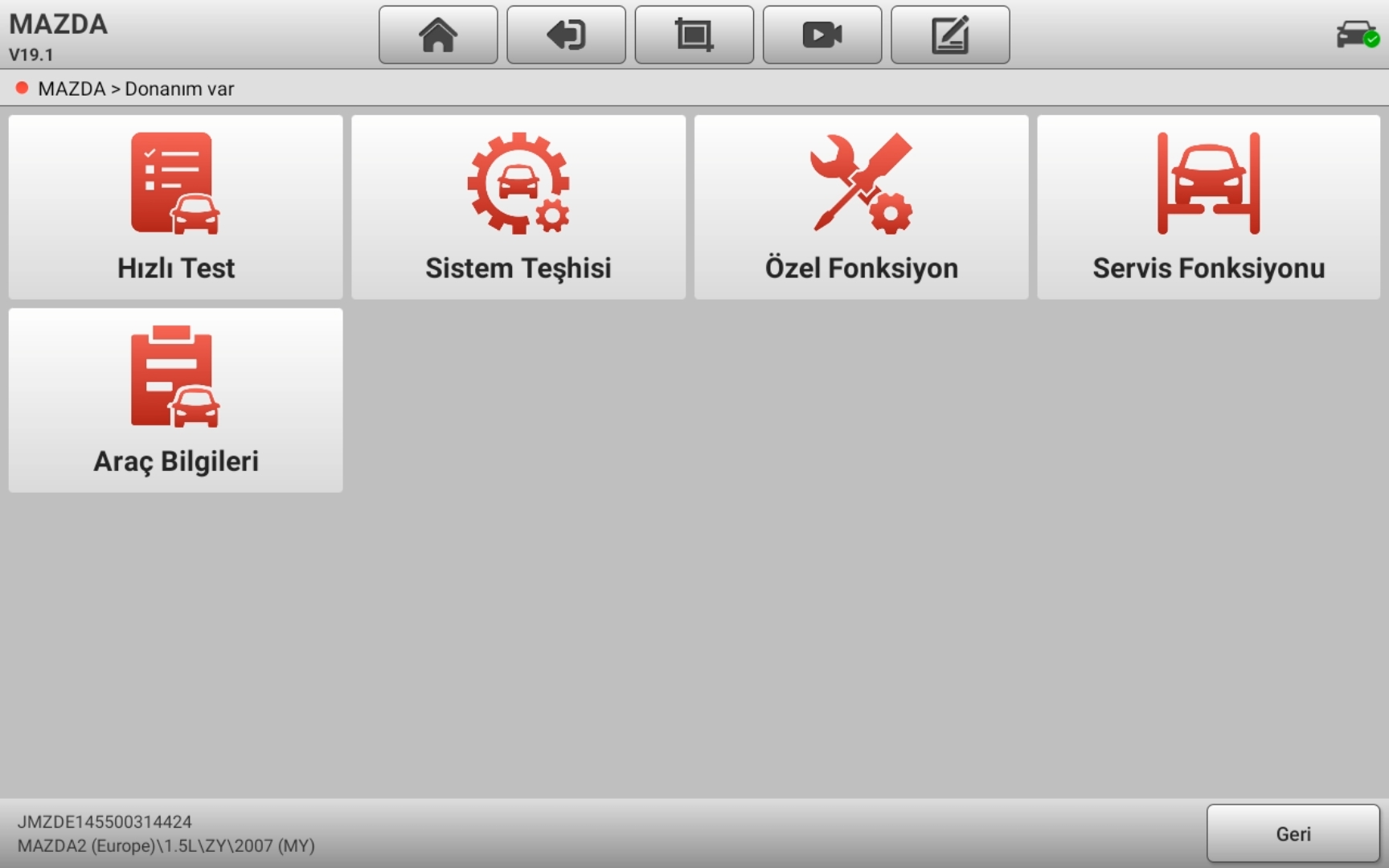The width and height of the screenshot is (1389, 868).
Task: Click the MAZDA V19.1 title
Action: coord(58,36)
